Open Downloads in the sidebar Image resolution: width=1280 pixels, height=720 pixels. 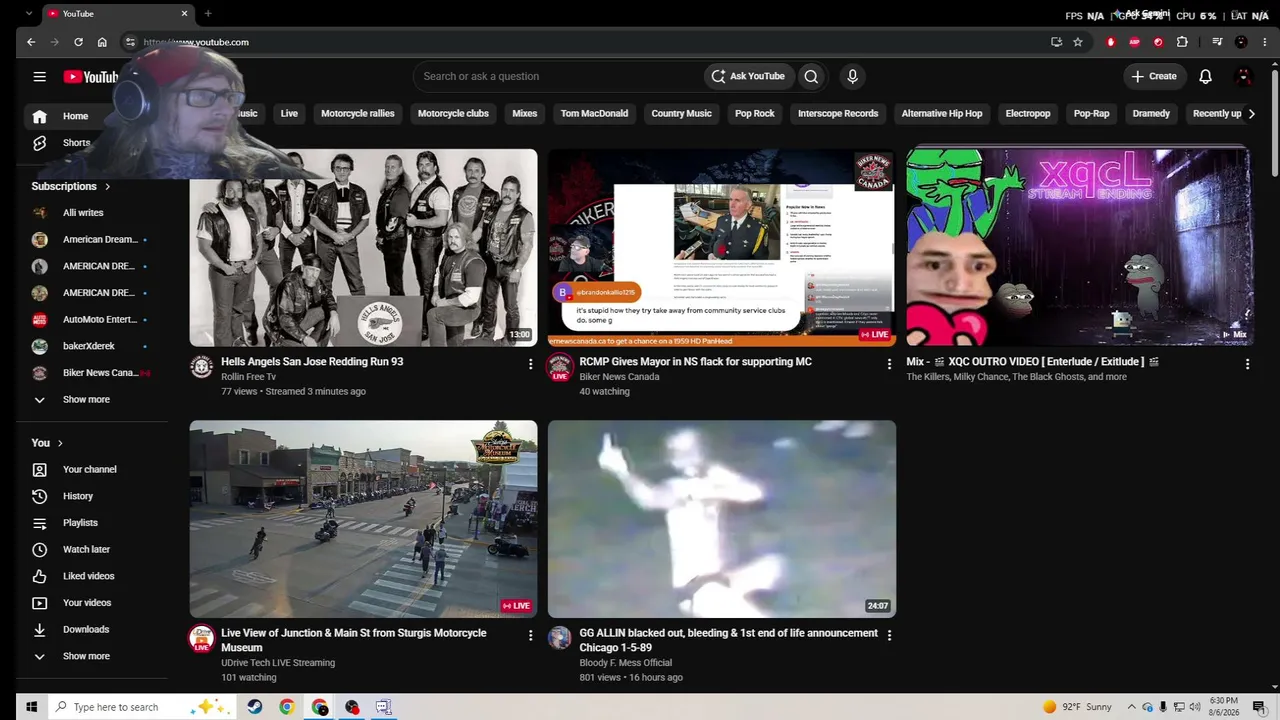coord(92,629)
